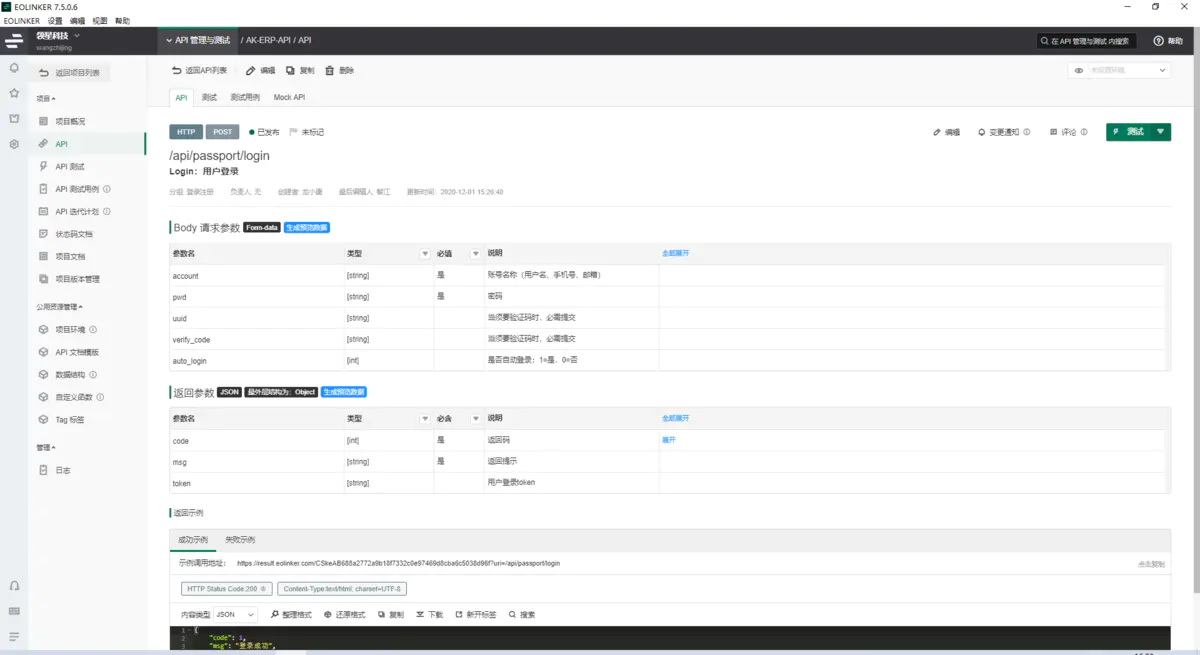This screenshot has height=655, width=1200.
Task: Expand the API 管理与测试 module dropdown
Action: [x=198, y=41]
